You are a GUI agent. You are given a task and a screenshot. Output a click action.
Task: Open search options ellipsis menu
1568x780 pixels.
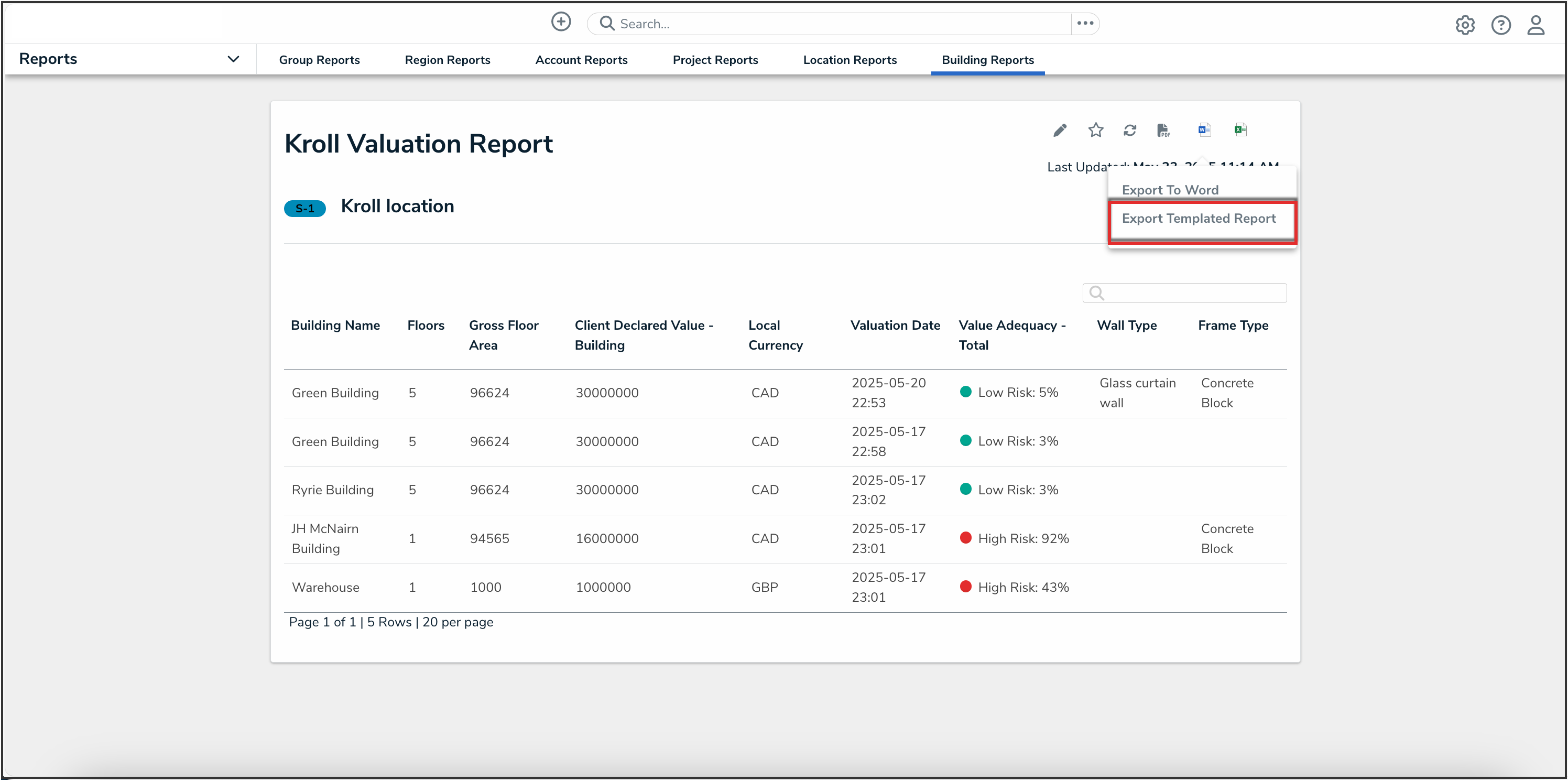[x=1085, y=24]
